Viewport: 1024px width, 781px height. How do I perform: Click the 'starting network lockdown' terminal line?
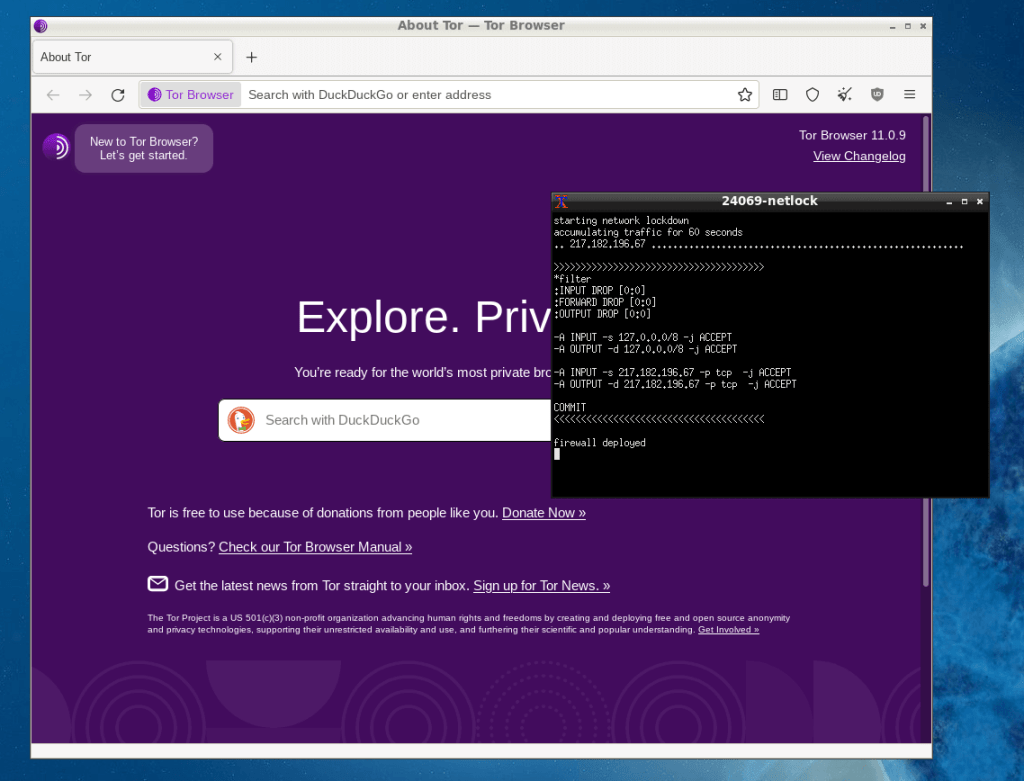point(621,221)
